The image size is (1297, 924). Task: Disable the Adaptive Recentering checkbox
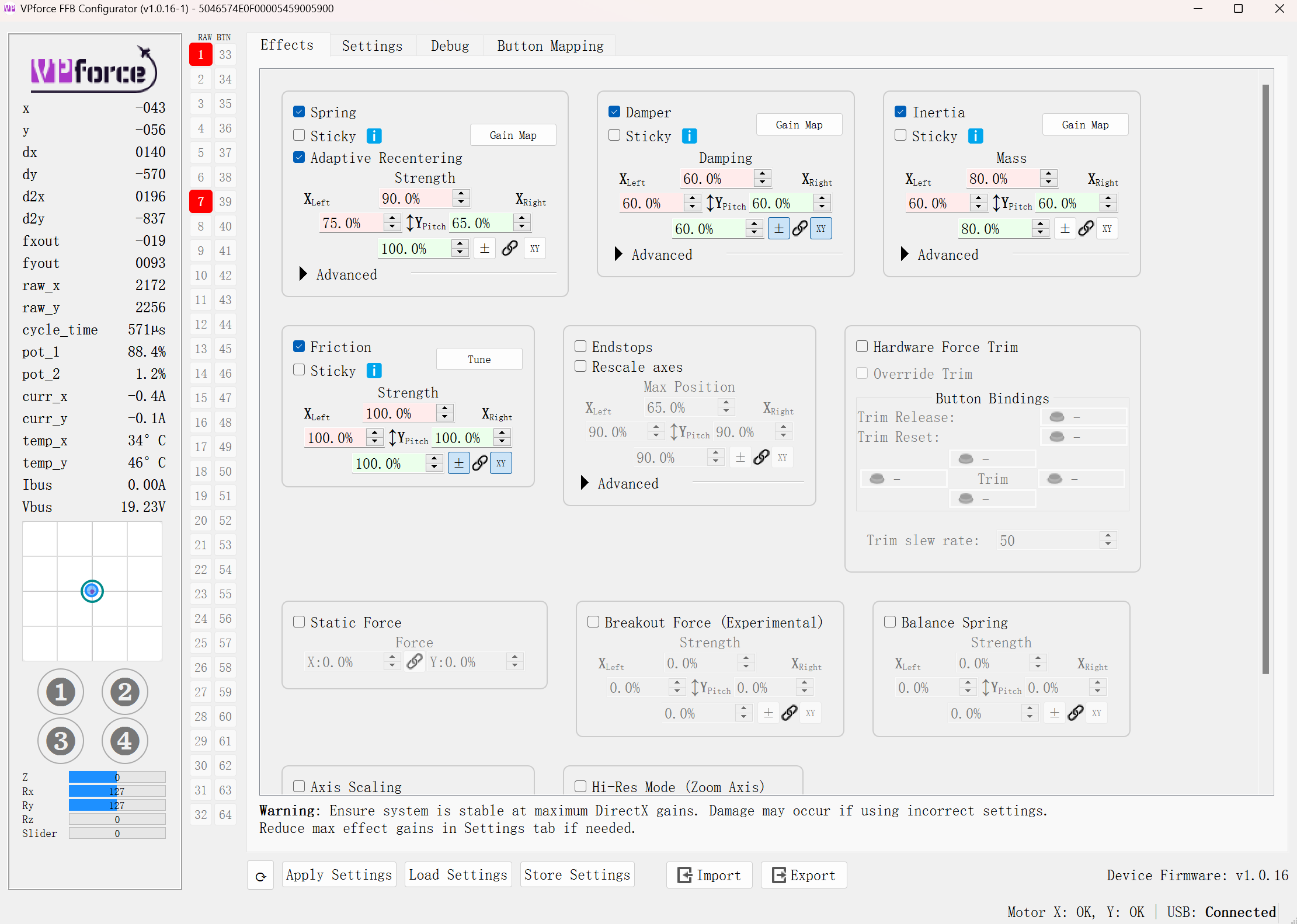click(x=299, y=158)
